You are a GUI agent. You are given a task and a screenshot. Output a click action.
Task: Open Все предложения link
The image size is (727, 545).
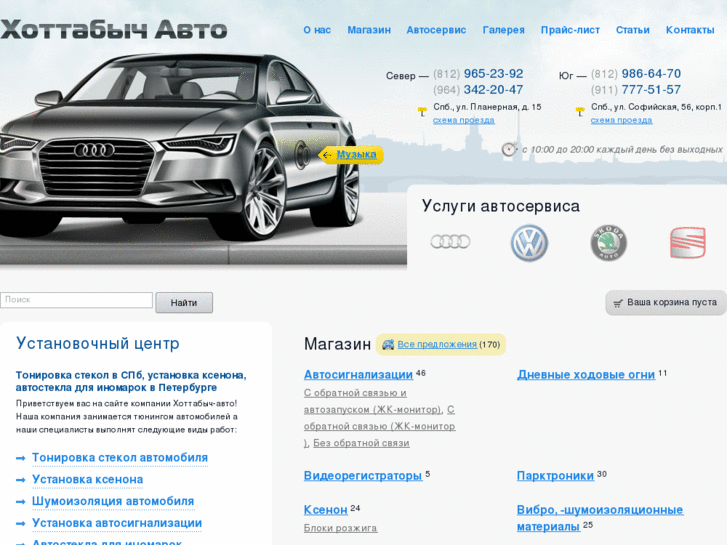[x=437, y=345]
